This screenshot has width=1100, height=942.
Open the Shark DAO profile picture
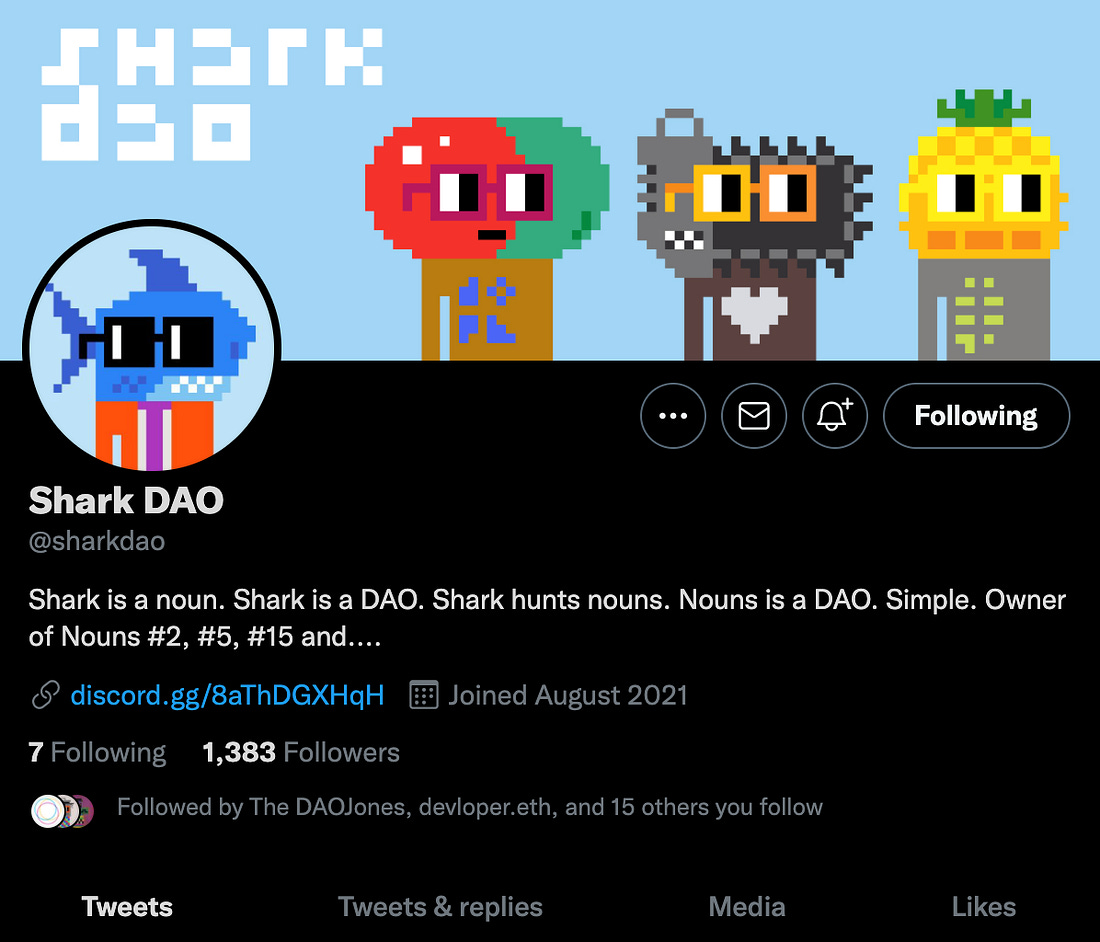(x=152, y=349)
